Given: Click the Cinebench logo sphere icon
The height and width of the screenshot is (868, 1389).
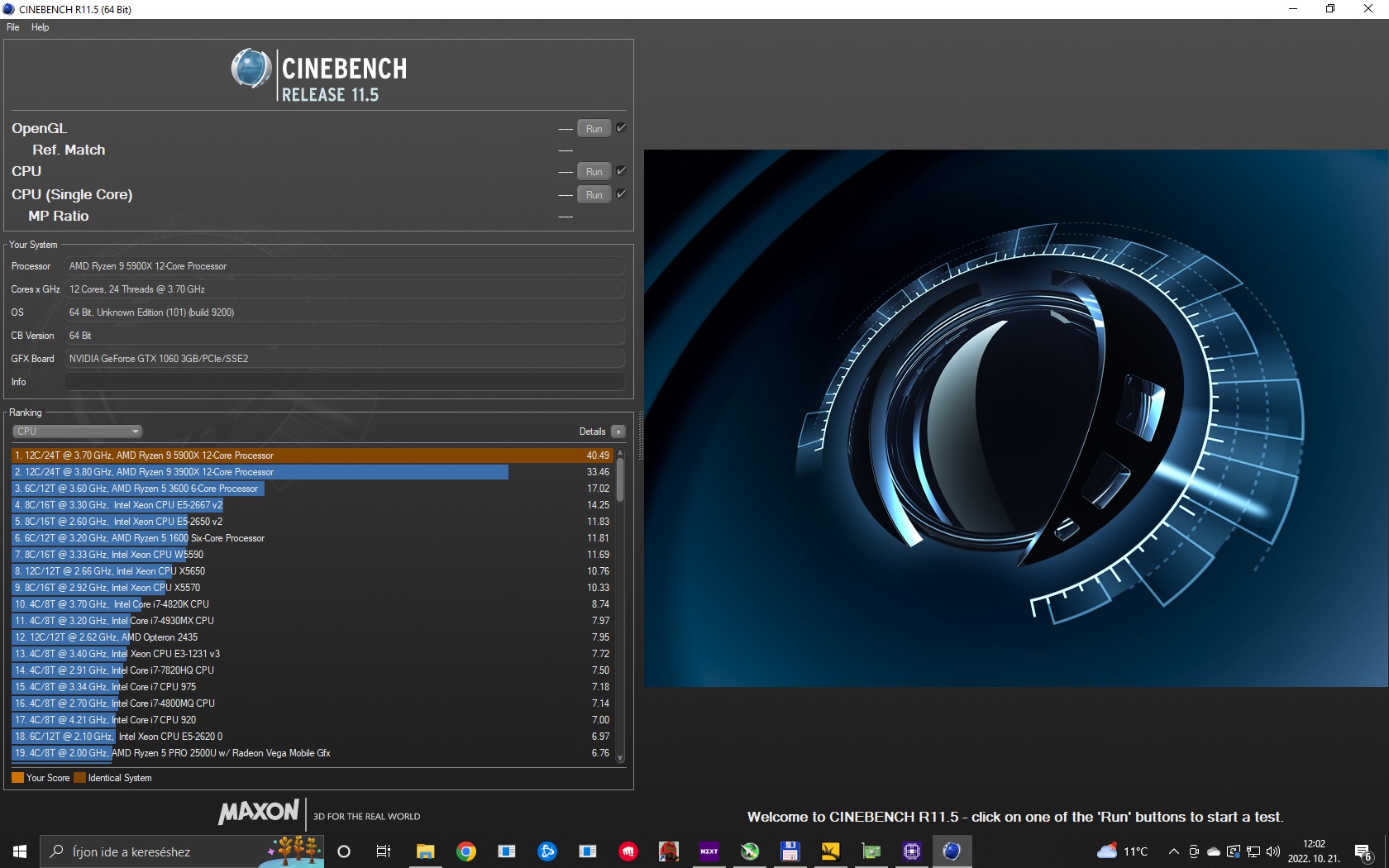Looking at the screenshot, I should click(x=251, y=69).
